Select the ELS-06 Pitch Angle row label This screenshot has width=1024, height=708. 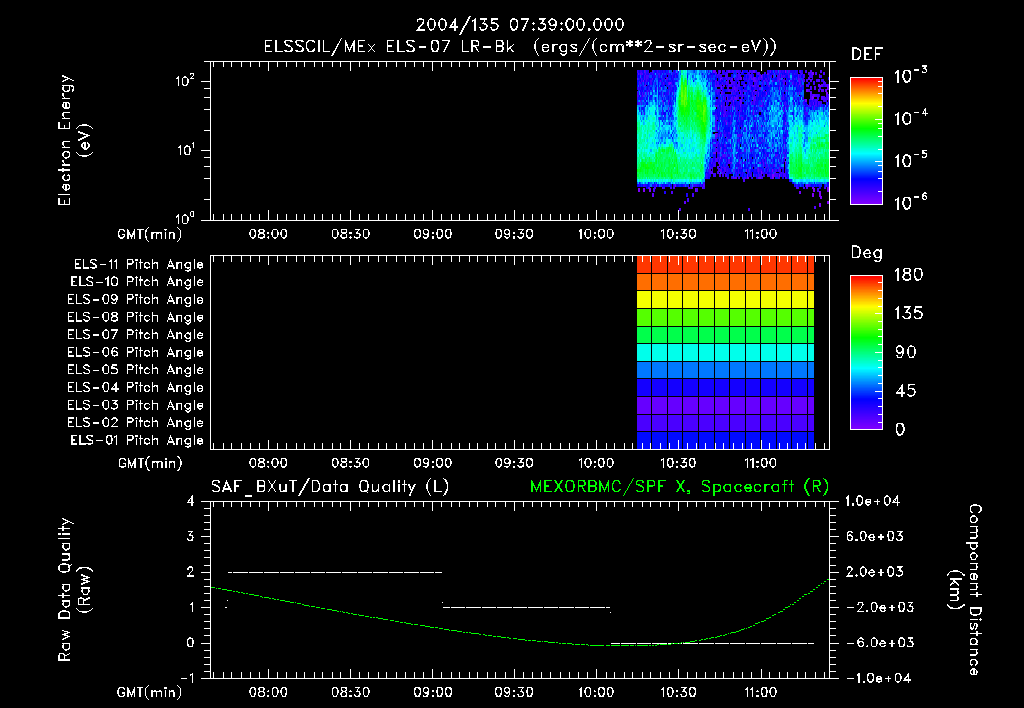point(136,353)
